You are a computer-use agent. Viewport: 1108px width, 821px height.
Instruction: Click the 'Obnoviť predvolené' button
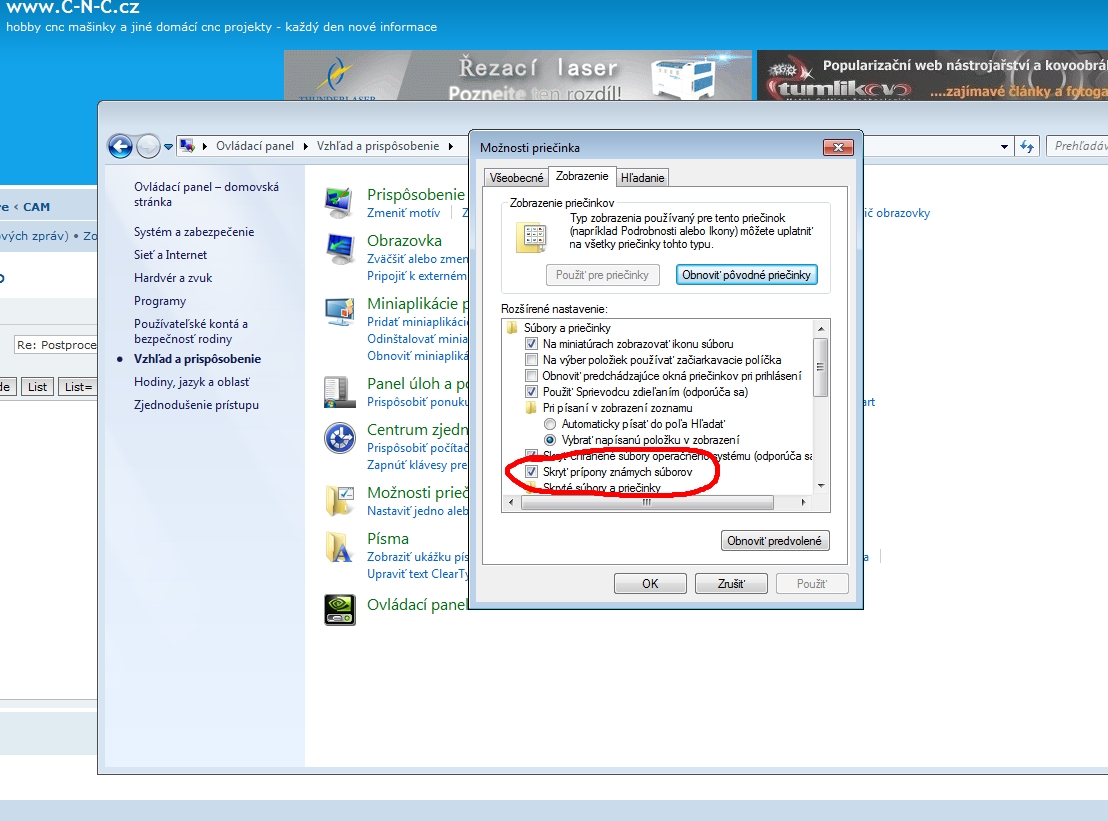click(x=775, y=541)
